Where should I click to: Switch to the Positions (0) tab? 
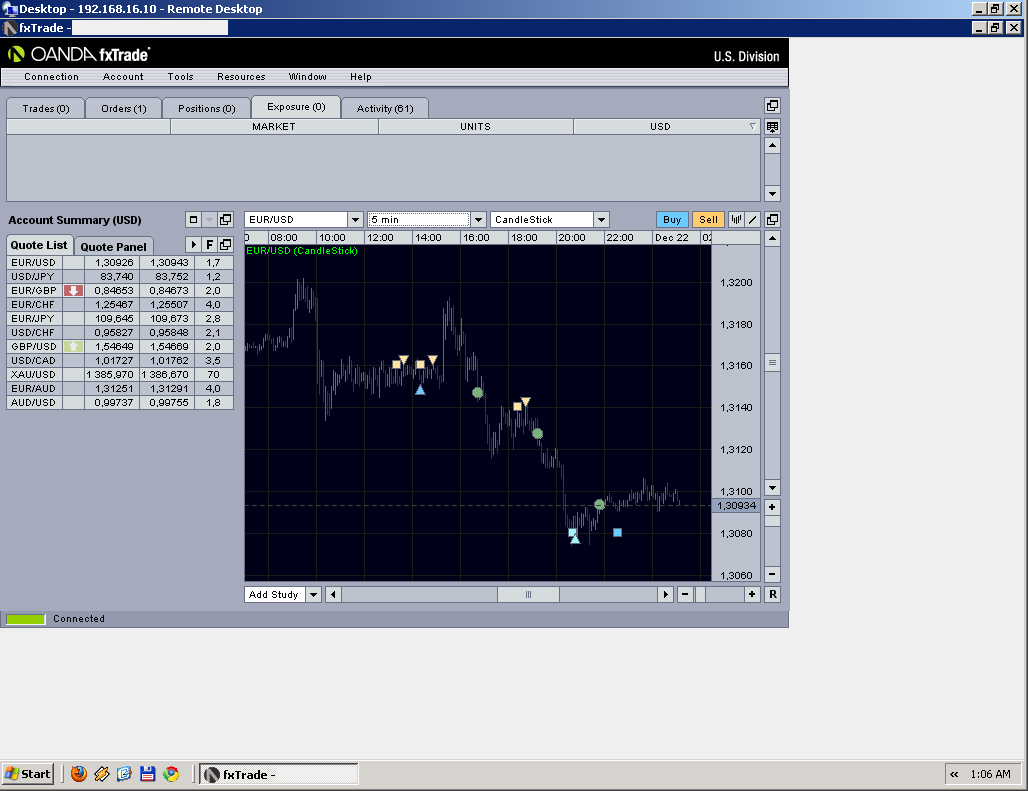click(207, 108)
